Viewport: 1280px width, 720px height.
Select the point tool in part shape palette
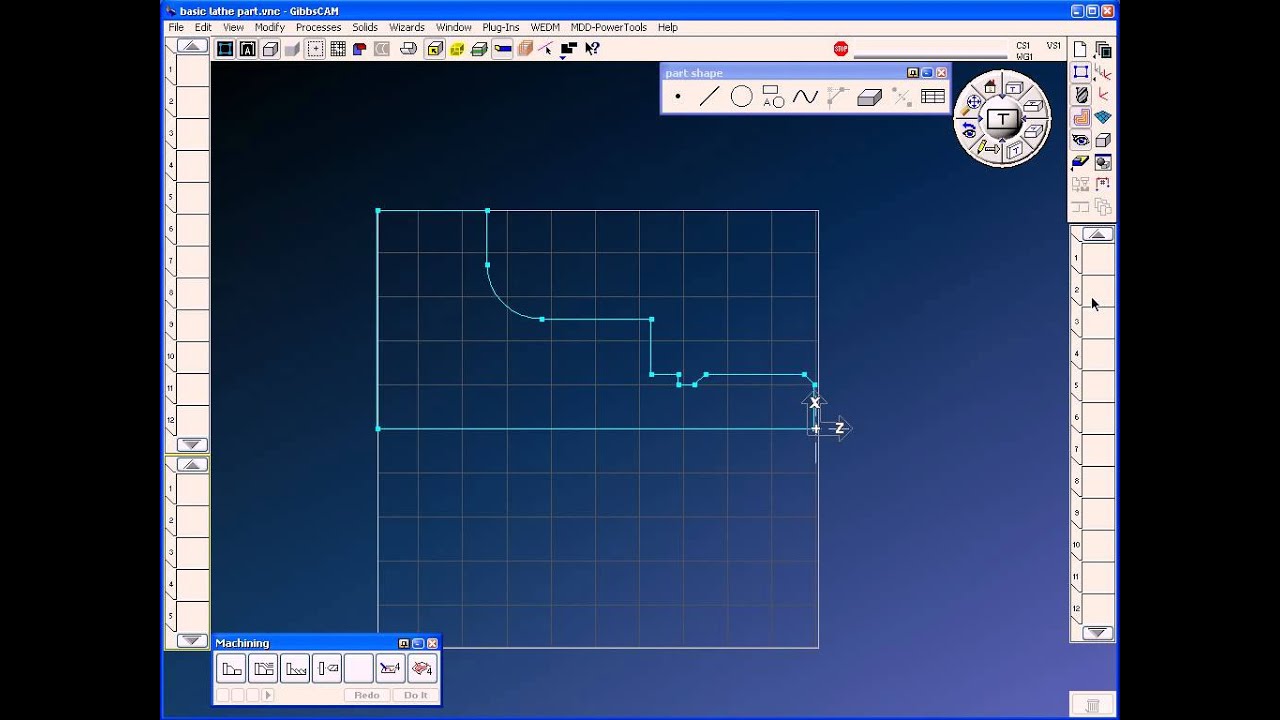pyautogui.click(x=678, y=97)
